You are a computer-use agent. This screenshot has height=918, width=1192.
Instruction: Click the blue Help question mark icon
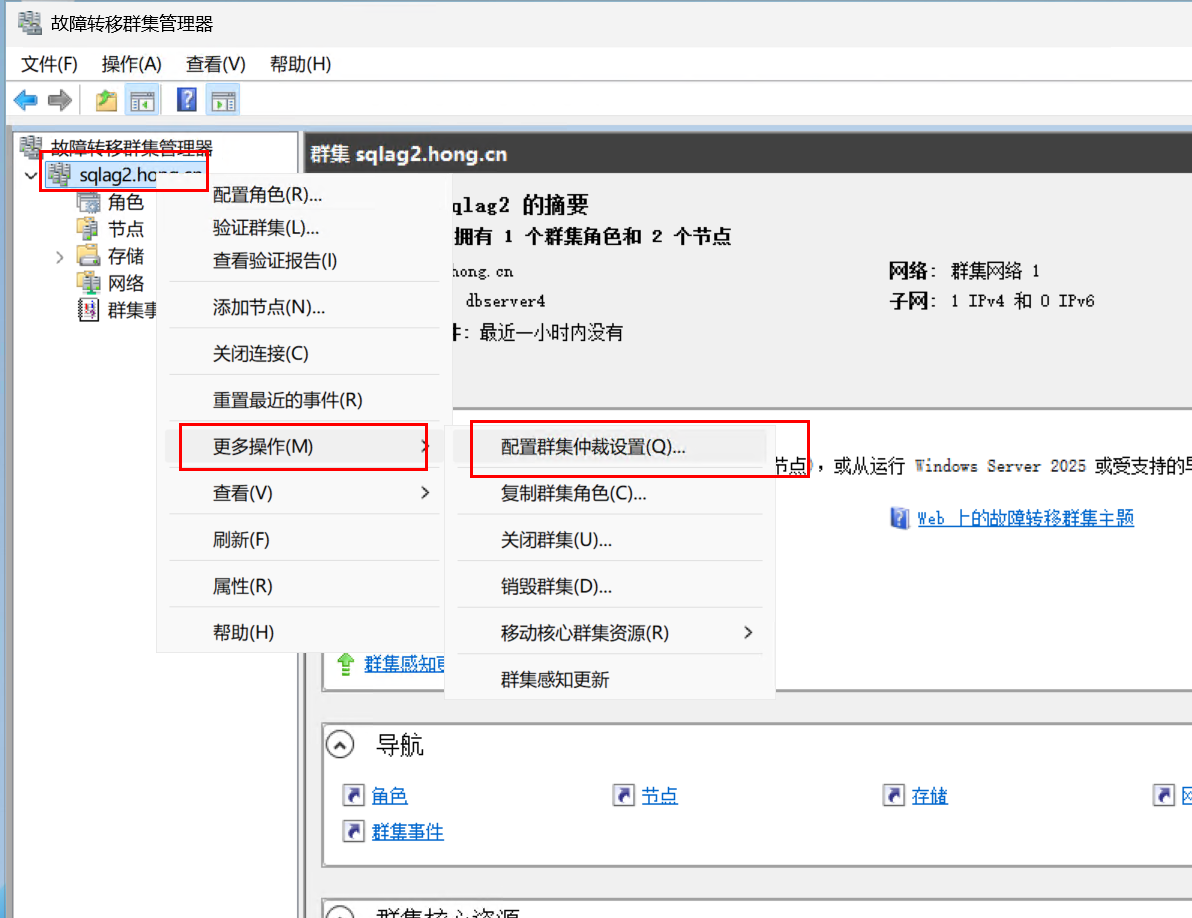point(186,100)
